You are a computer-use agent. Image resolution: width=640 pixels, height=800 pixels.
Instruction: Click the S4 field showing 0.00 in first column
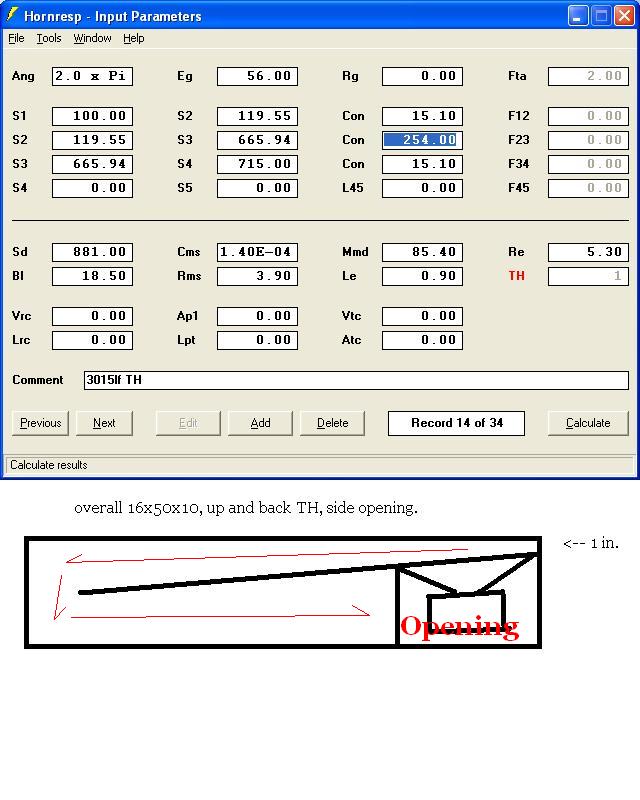(92, 188)
